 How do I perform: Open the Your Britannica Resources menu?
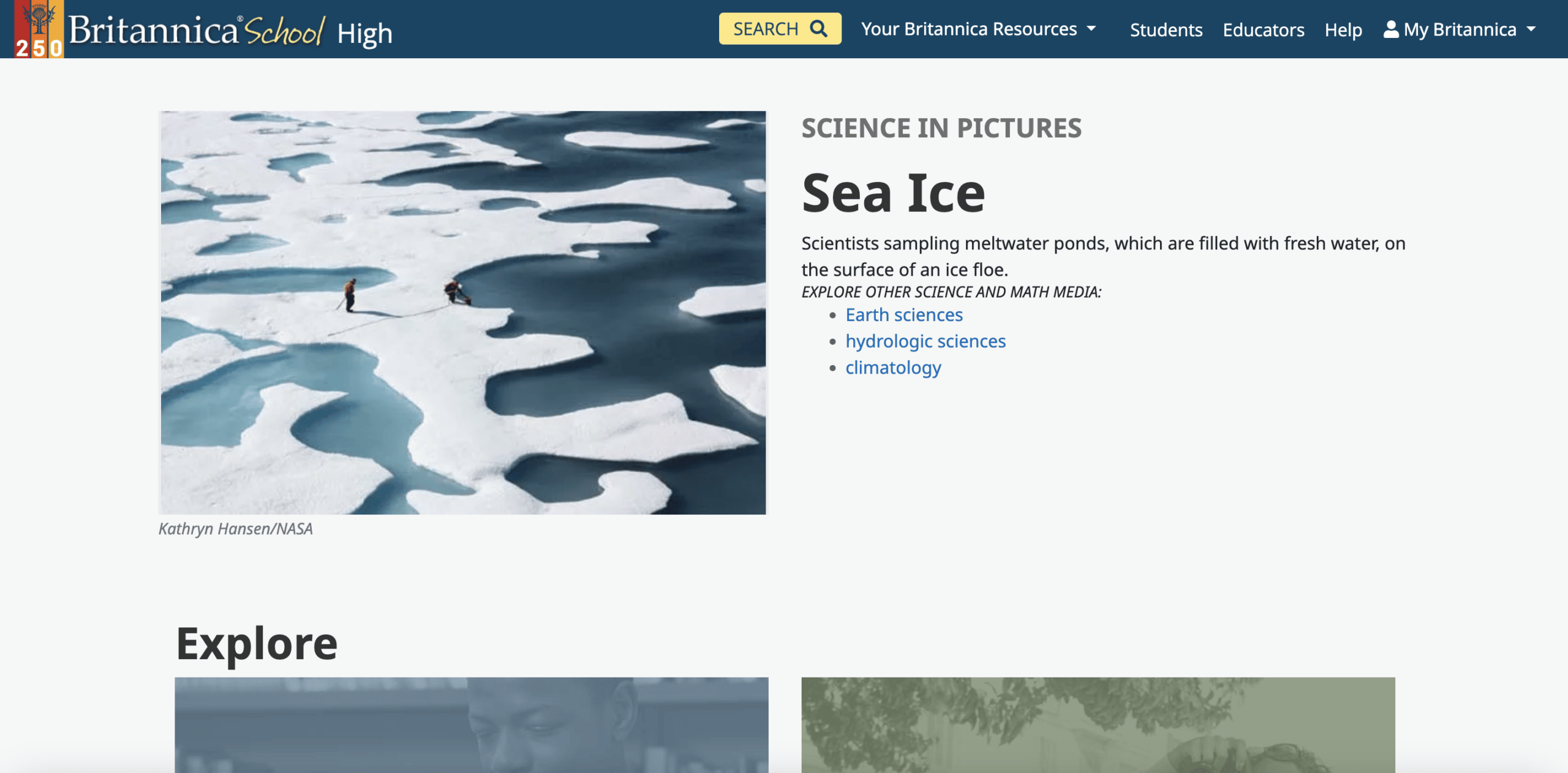click(x=978, y=29)
